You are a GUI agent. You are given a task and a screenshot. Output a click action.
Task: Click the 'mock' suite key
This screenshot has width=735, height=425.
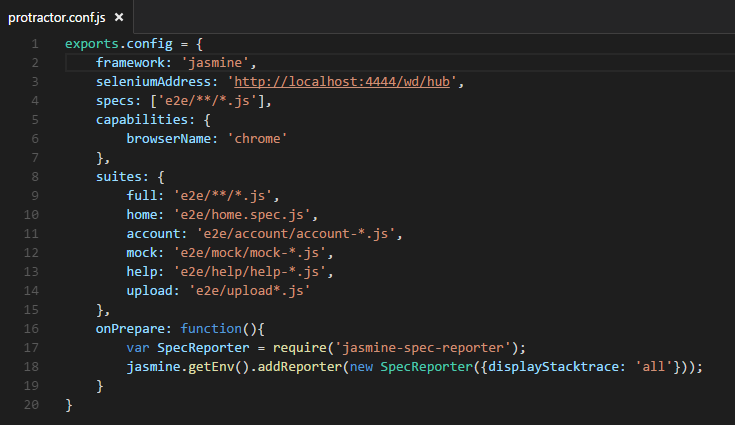click(142, 253)
